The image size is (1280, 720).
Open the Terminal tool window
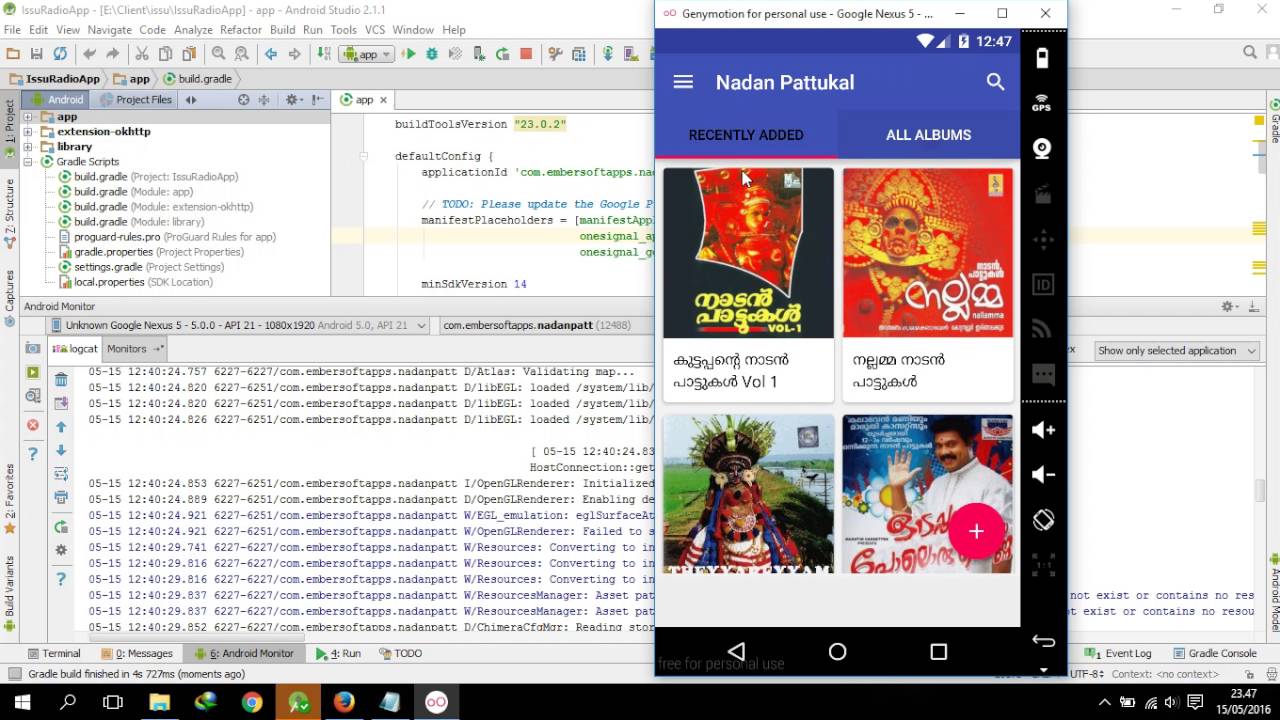coord(54,653)
